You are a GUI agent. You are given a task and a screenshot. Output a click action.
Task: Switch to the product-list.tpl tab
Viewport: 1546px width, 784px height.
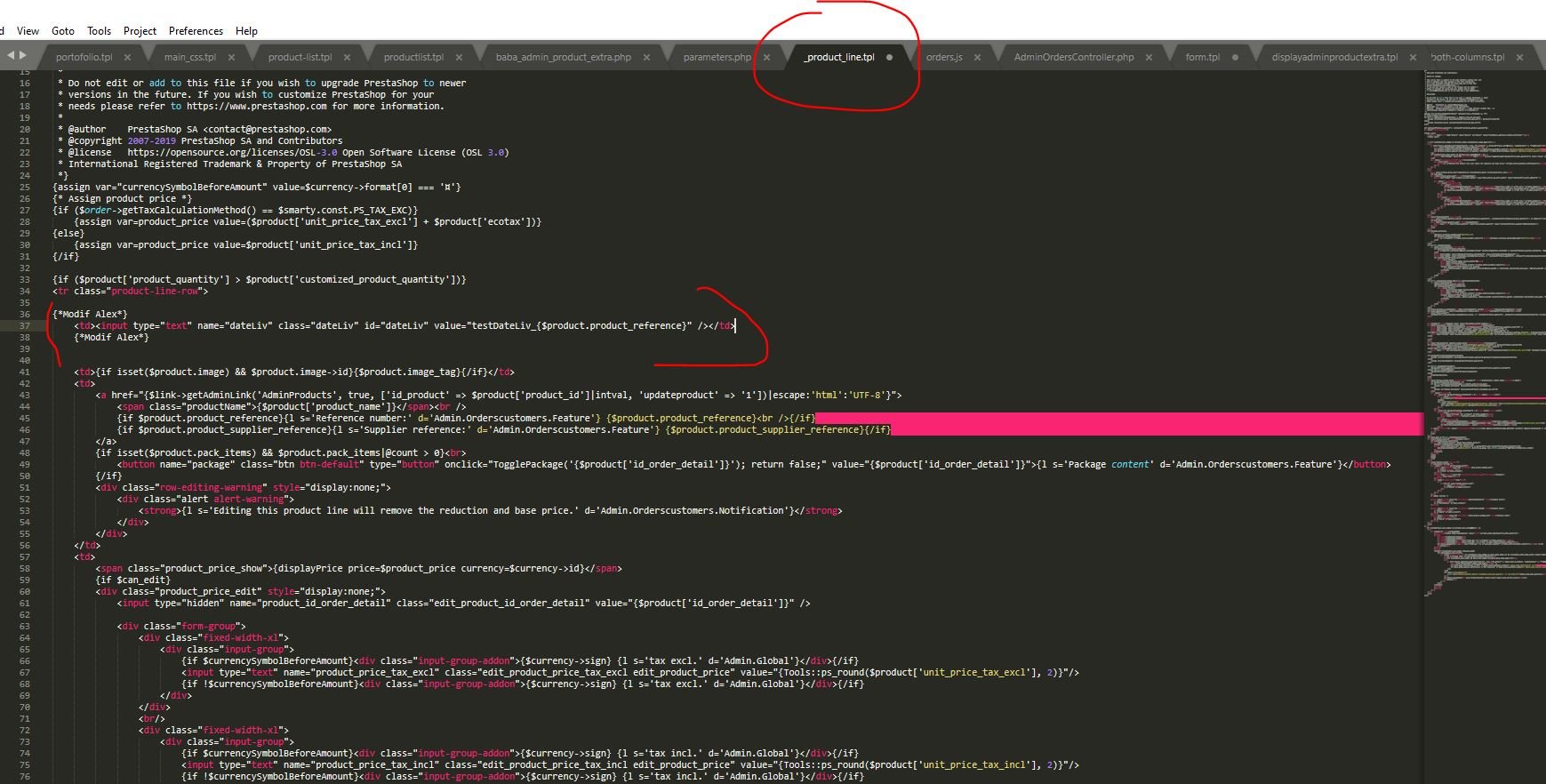[300, 57]
